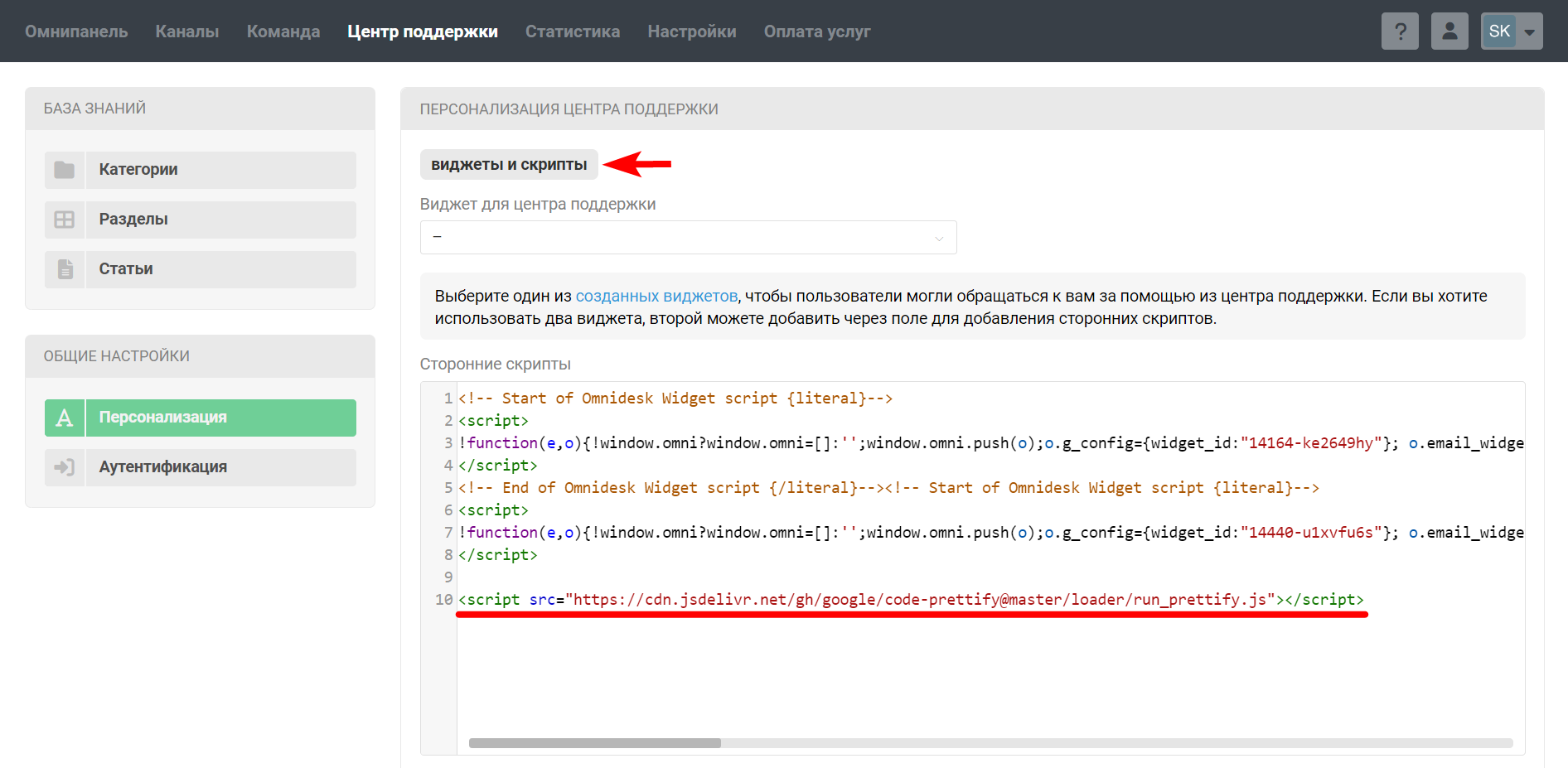Click the Категории folder icon
Screen dimensions: 1568x768
(65, 170)
